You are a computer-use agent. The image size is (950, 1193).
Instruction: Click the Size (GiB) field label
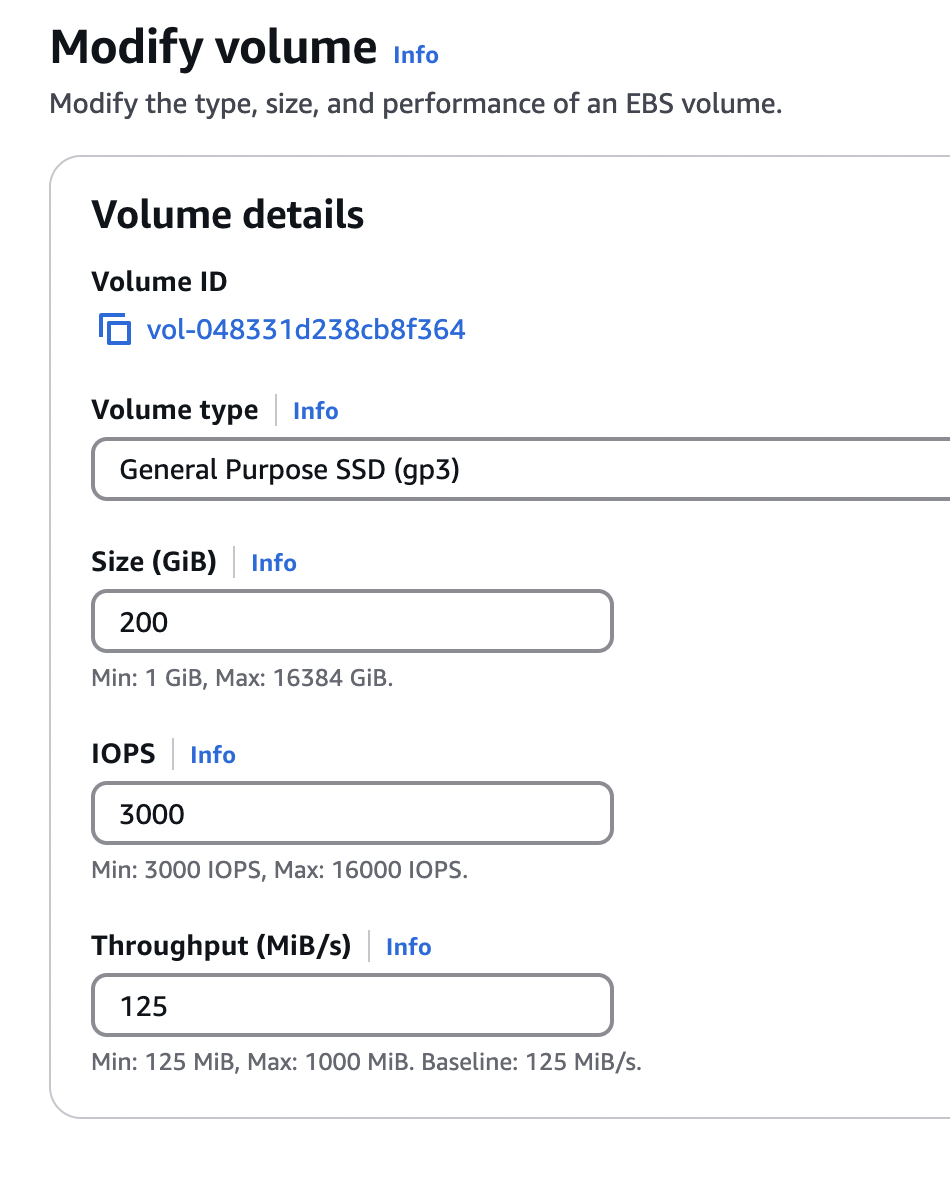tap(154, 562)
